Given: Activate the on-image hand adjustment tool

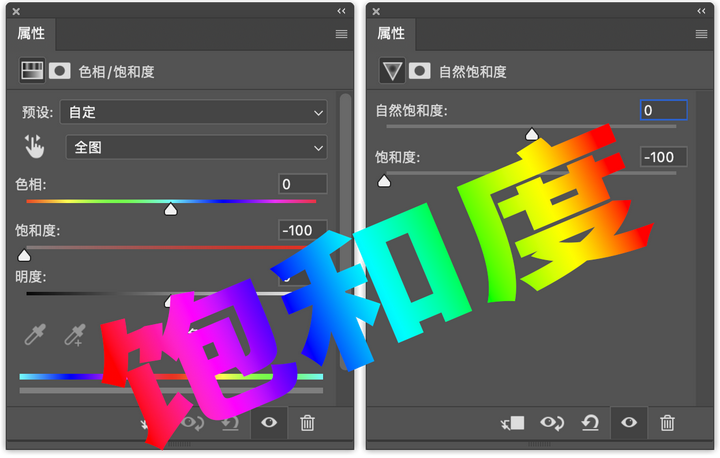Looking at the screenshot, I should click(34, 147).
